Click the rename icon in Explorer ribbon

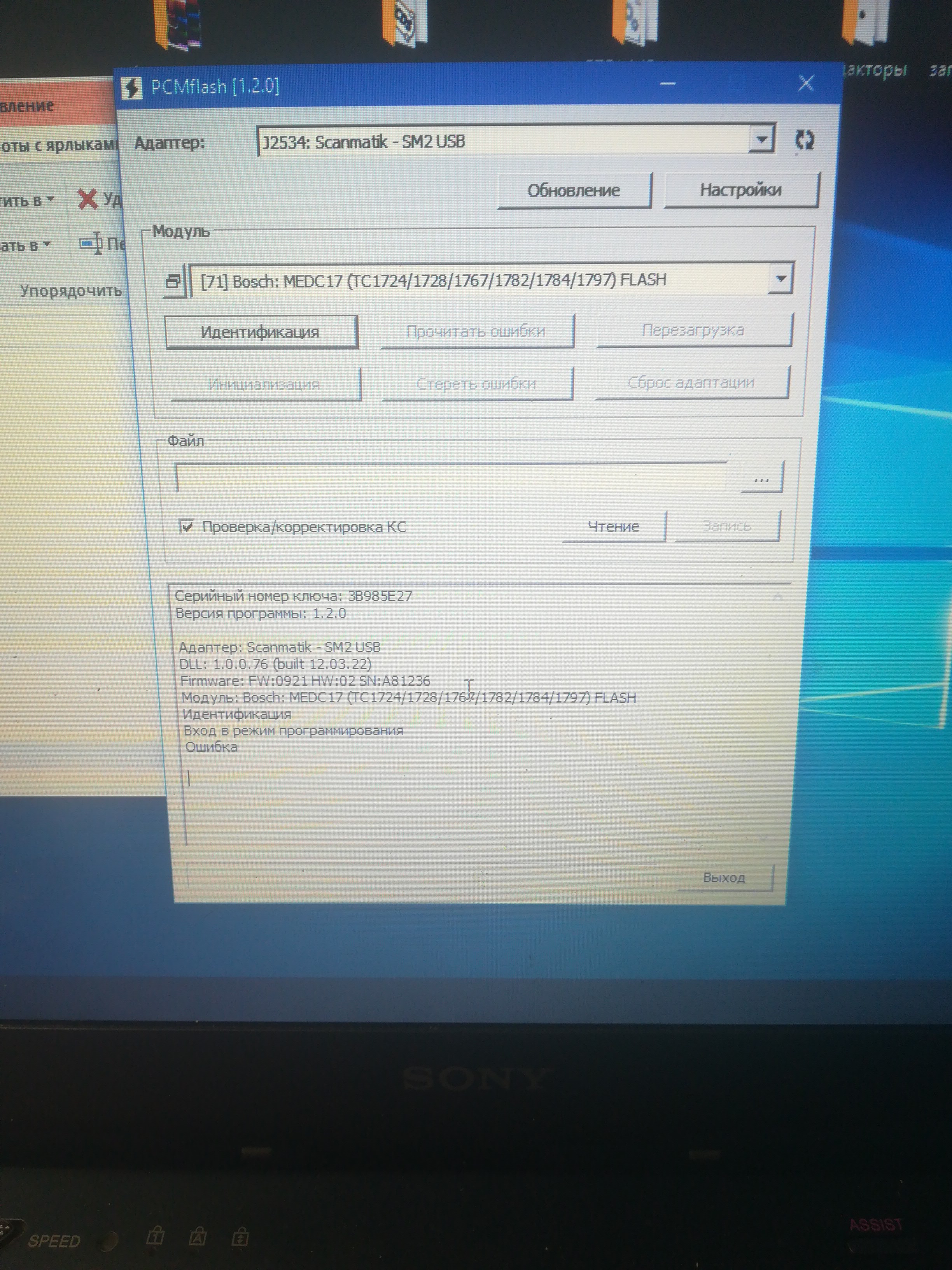tap(91, 244)
